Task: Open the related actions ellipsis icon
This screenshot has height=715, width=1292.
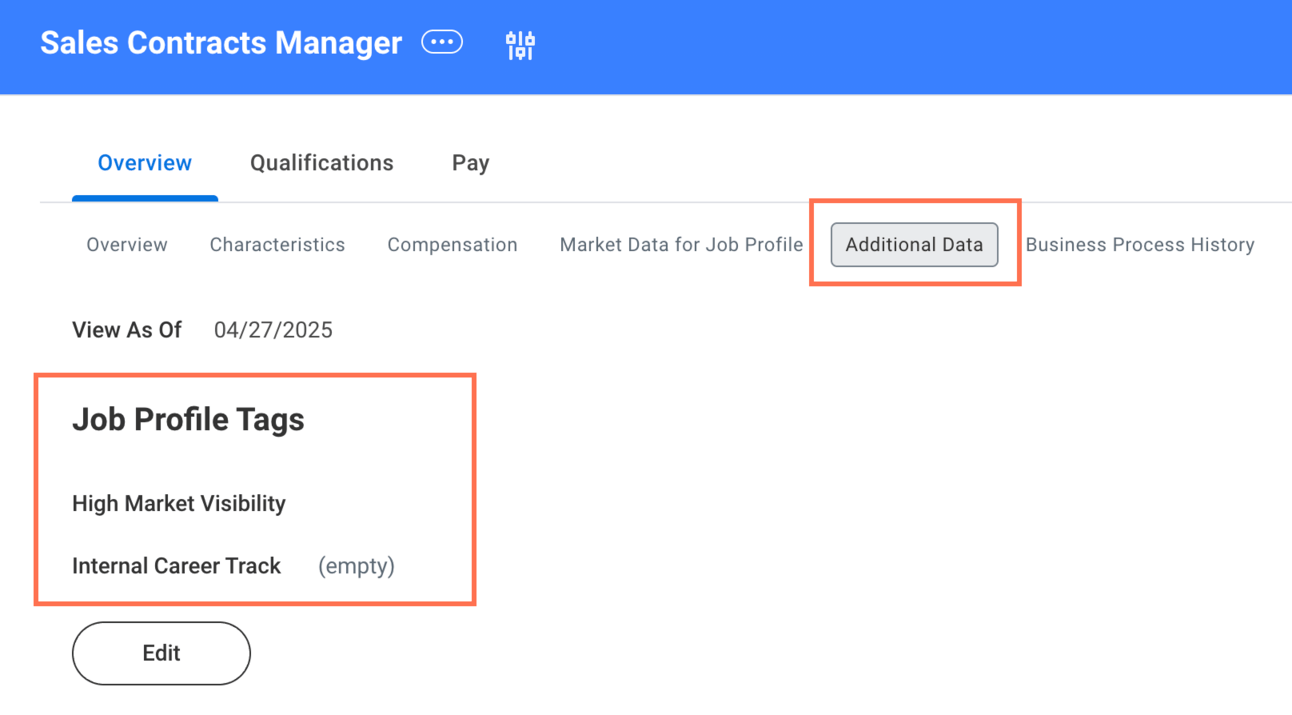Action: (x=442, y=42)
